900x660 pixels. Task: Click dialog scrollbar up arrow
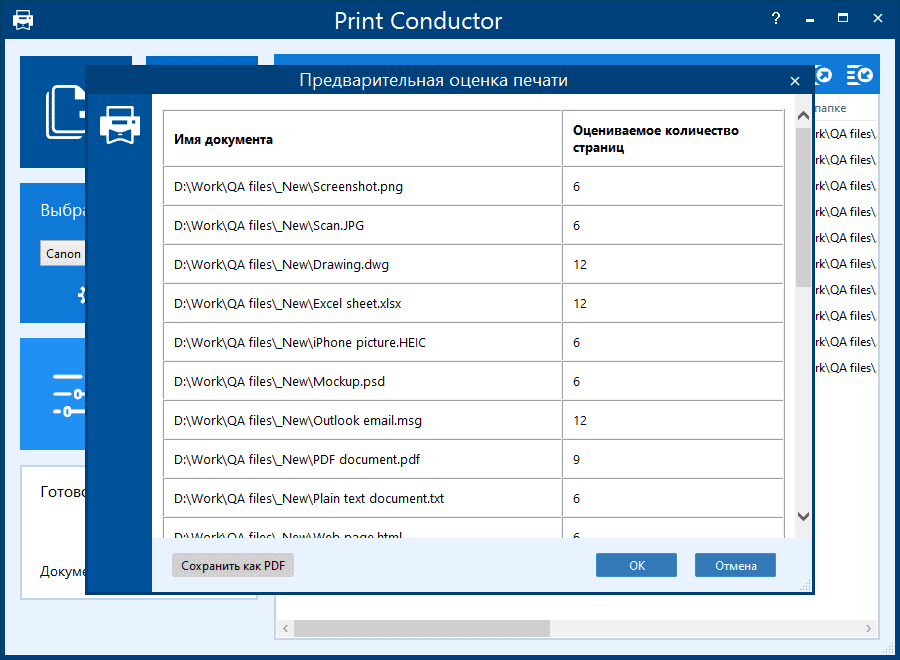tap(804, 116)
